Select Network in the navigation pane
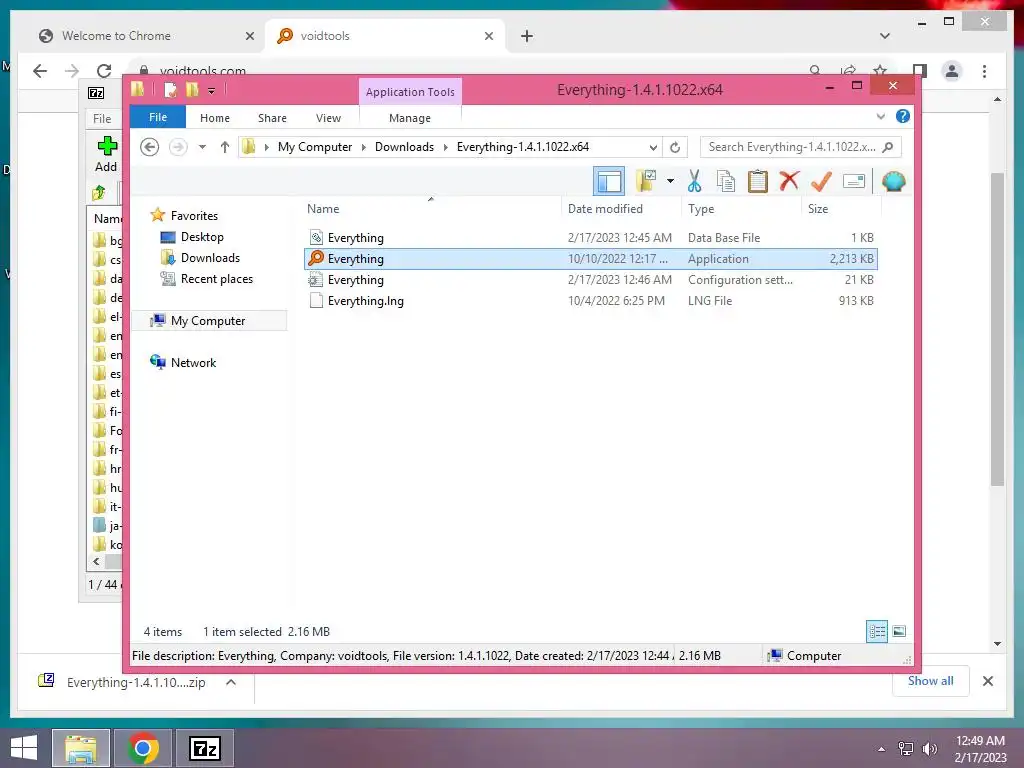Image resolution: width=1024 pixels, height=768 pixels. (193, 362)
